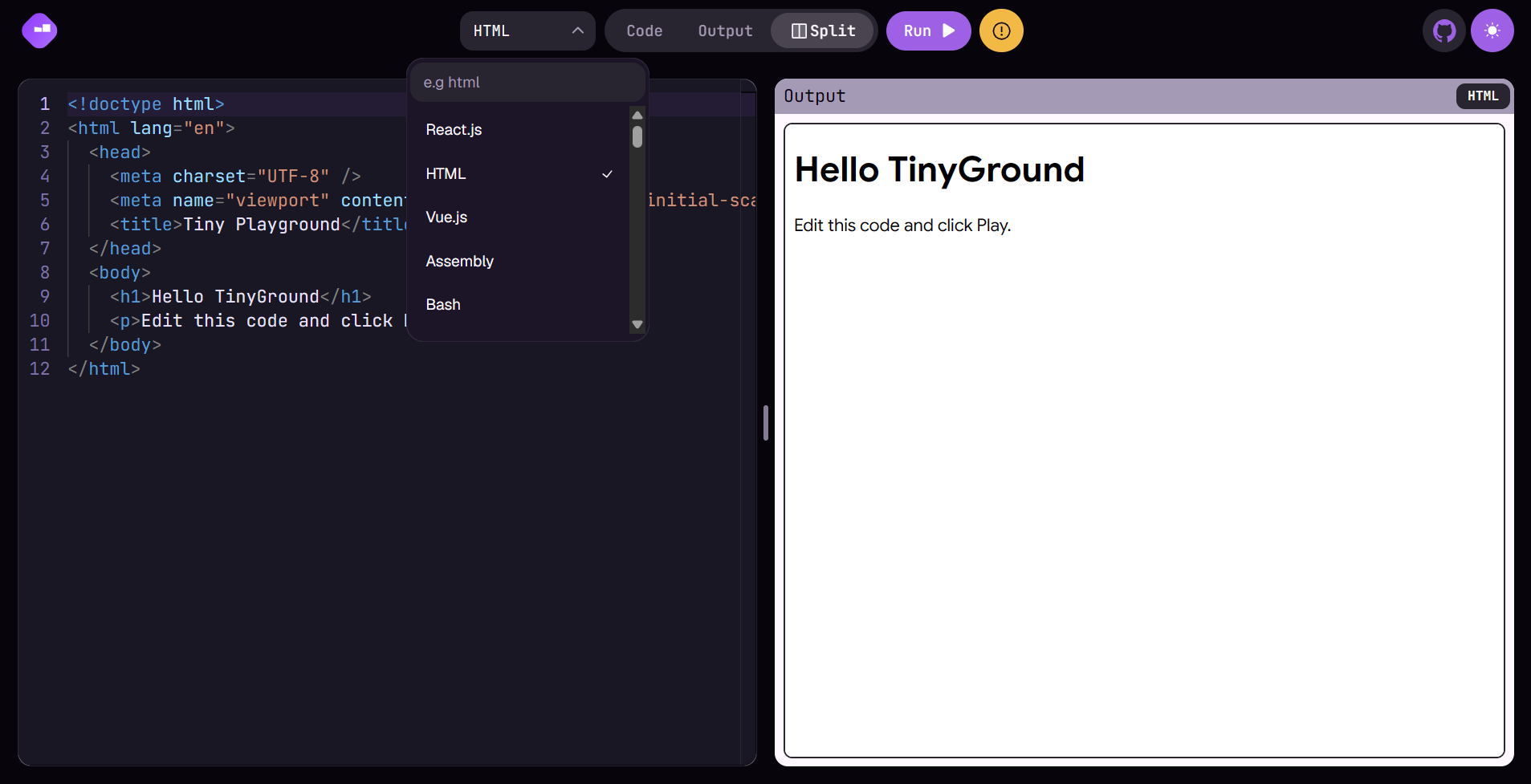Choose Assembly from language list
Image resolution: width=1531 pixels, height=784 pixels.
coord(520,262)
